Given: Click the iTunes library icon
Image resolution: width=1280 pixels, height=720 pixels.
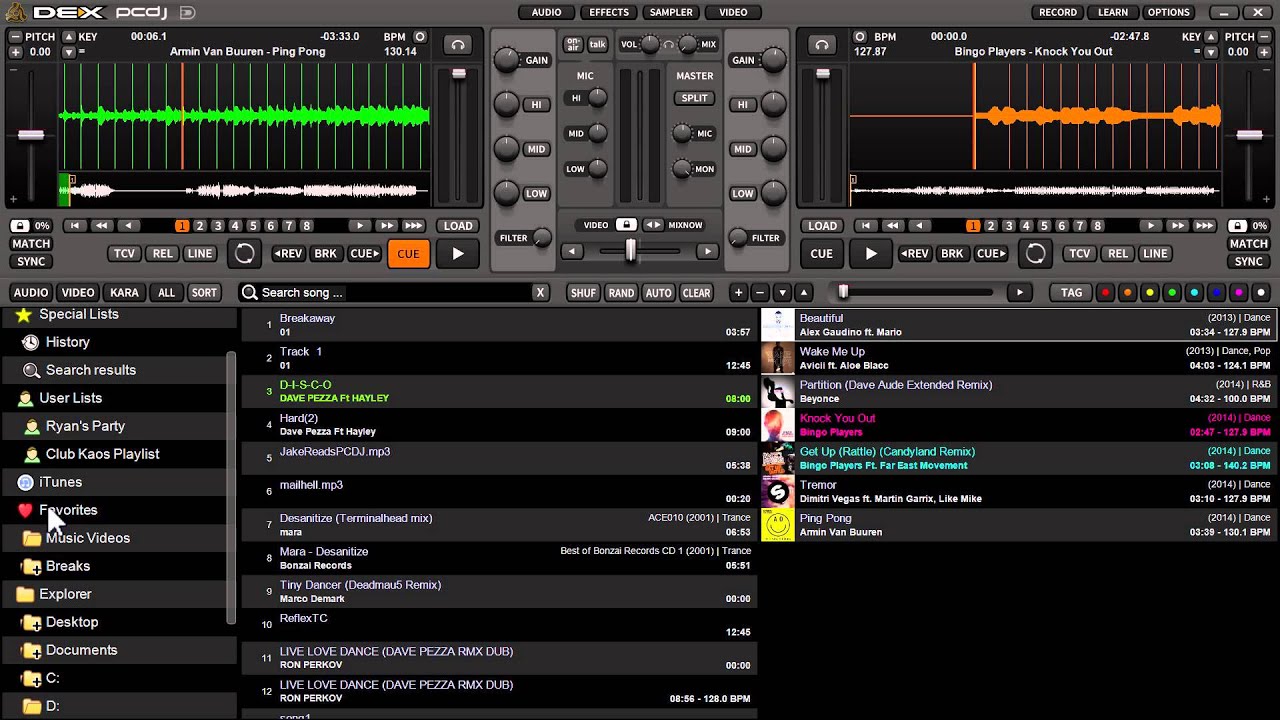Looking at the screenshot, I should click(x=26, y=482).
